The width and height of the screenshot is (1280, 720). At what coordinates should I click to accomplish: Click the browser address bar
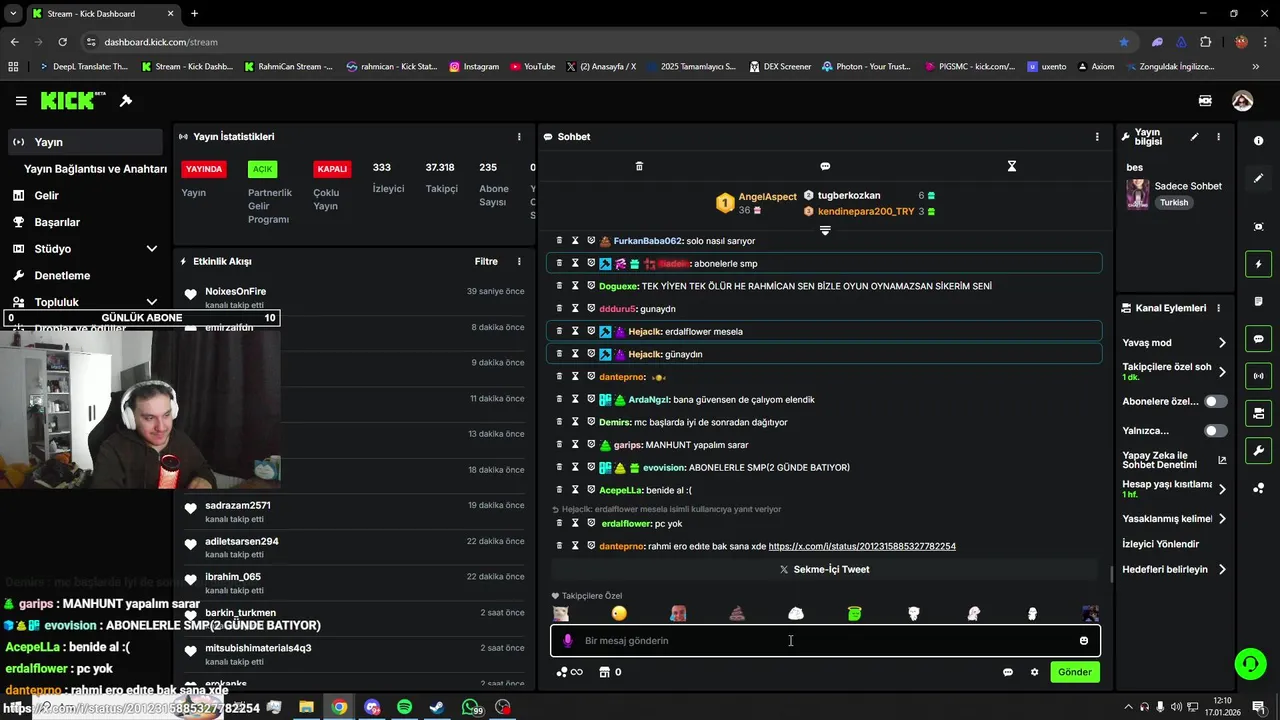click(600, 42)
